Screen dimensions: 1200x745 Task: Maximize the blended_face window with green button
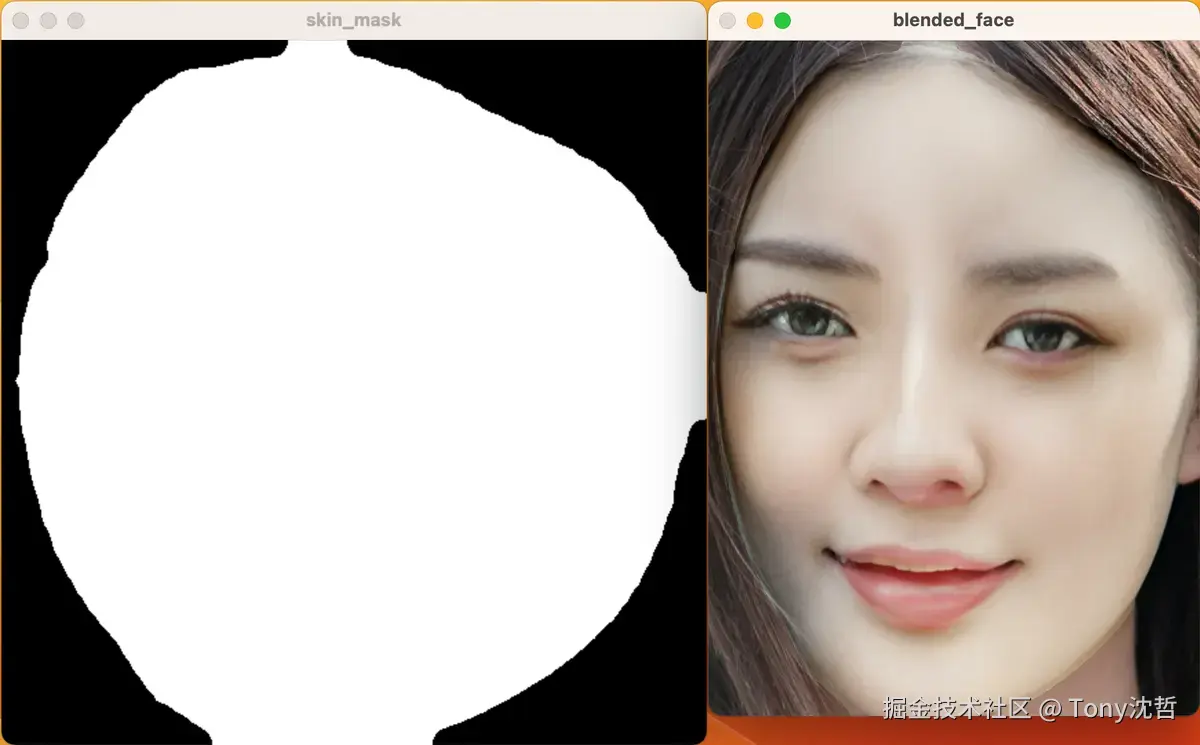[783, 20]
